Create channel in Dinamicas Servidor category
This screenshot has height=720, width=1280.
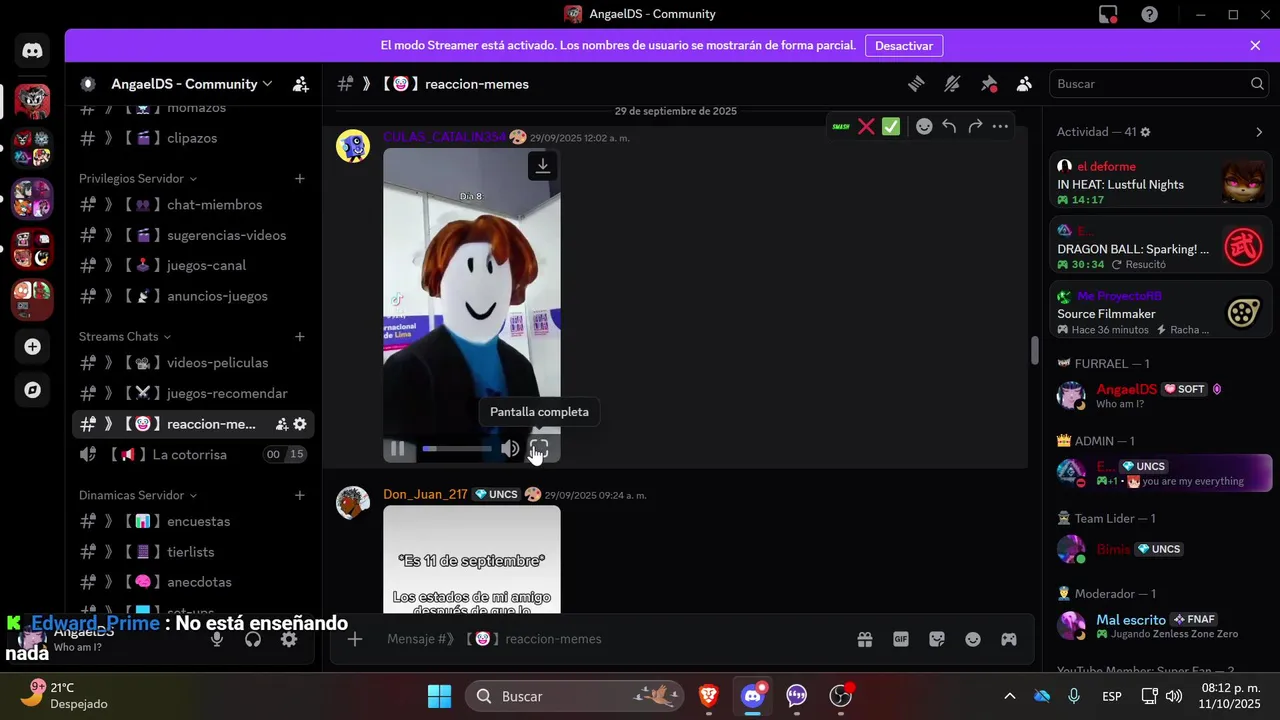point(299,495)
